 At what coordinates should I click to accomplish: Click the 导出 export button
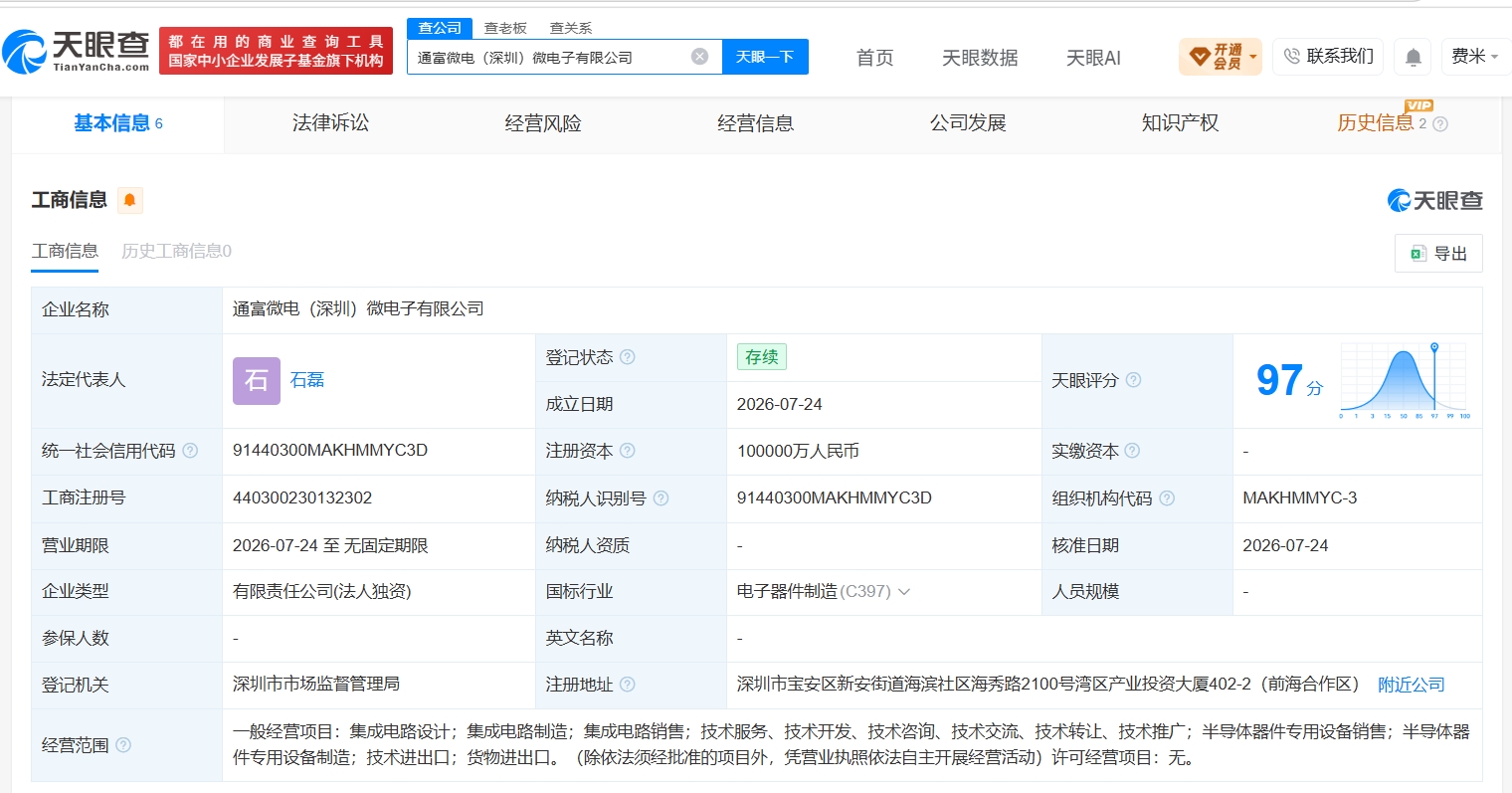pyautogui.click(x=1438, y=254)
